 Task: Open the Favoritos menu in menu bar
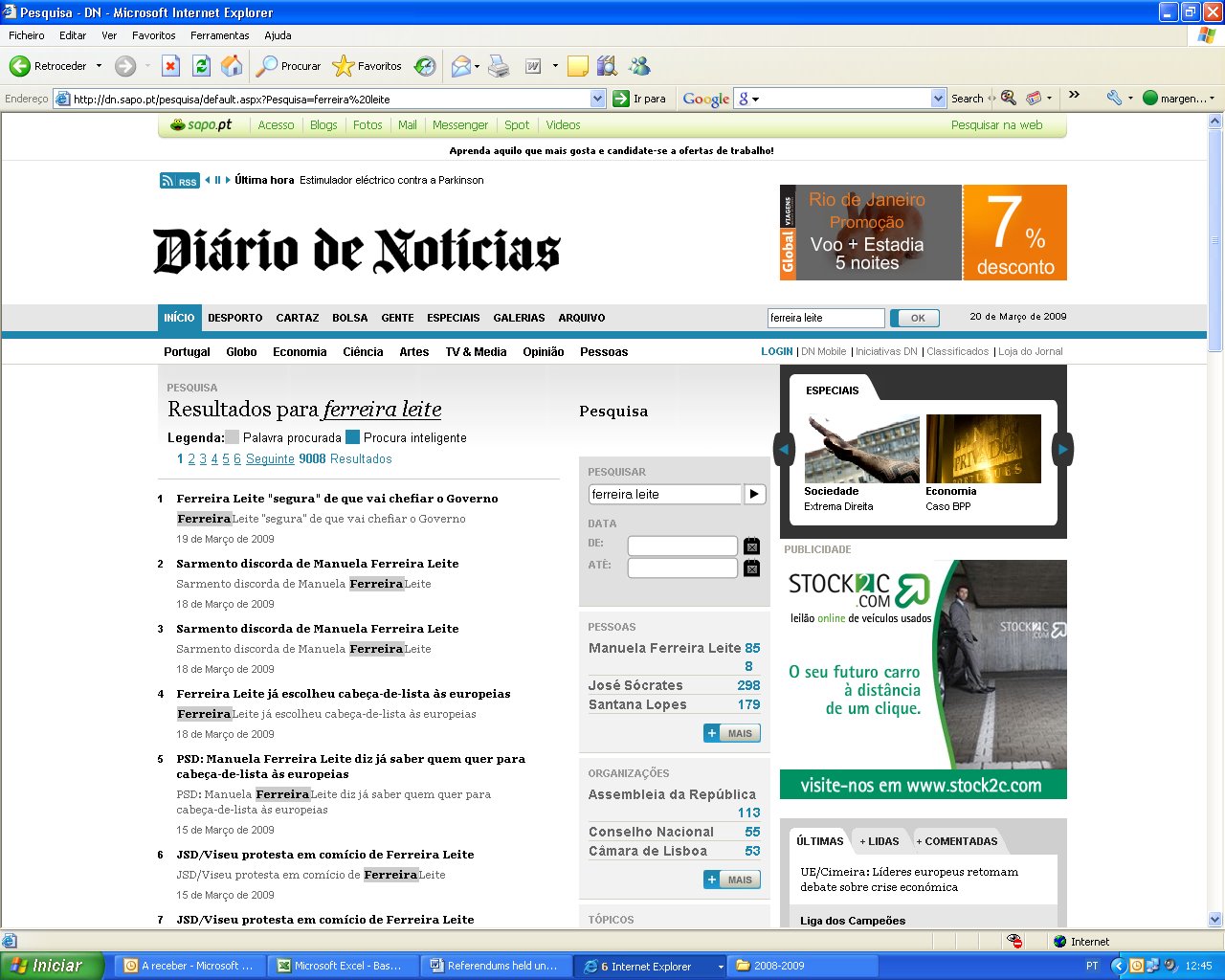pyautogui.click(x=154, y=35)
